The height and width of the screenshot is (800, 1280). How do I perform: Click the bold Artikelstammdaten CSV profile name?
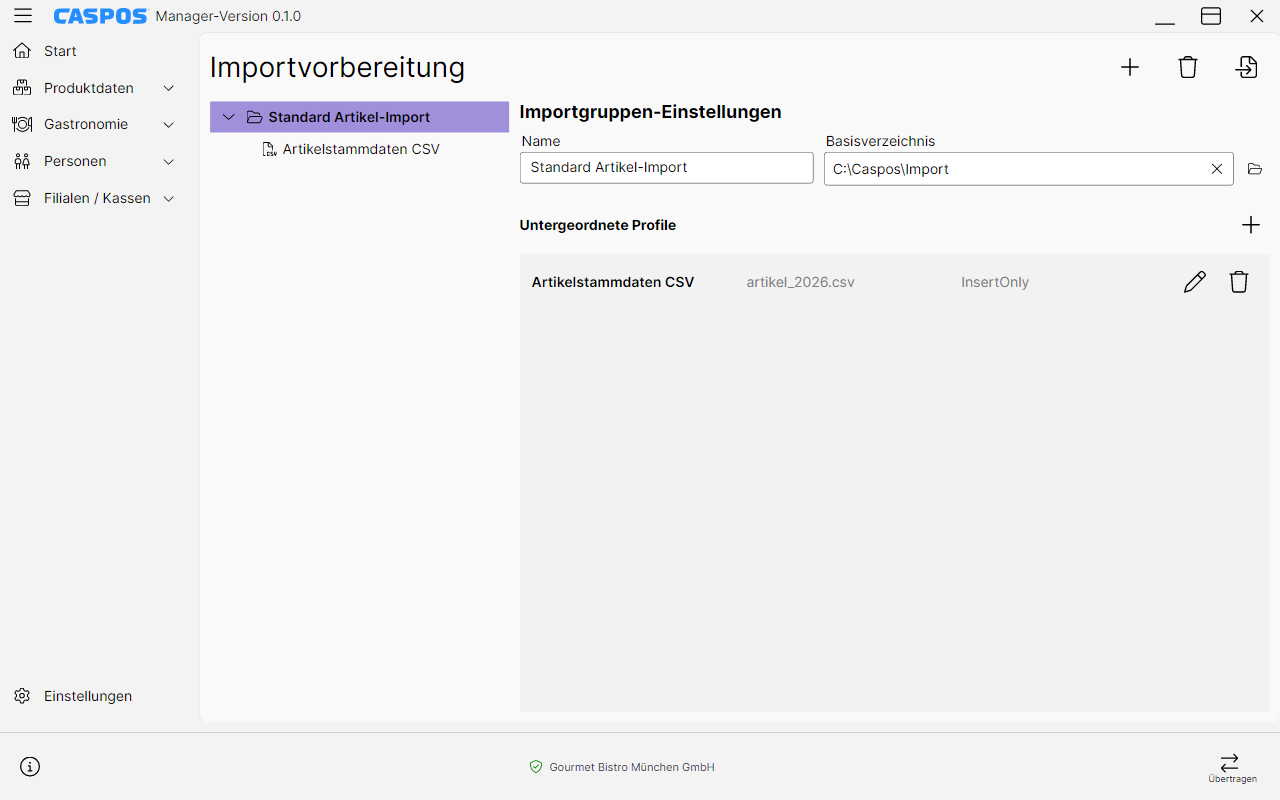pos(613,282)
